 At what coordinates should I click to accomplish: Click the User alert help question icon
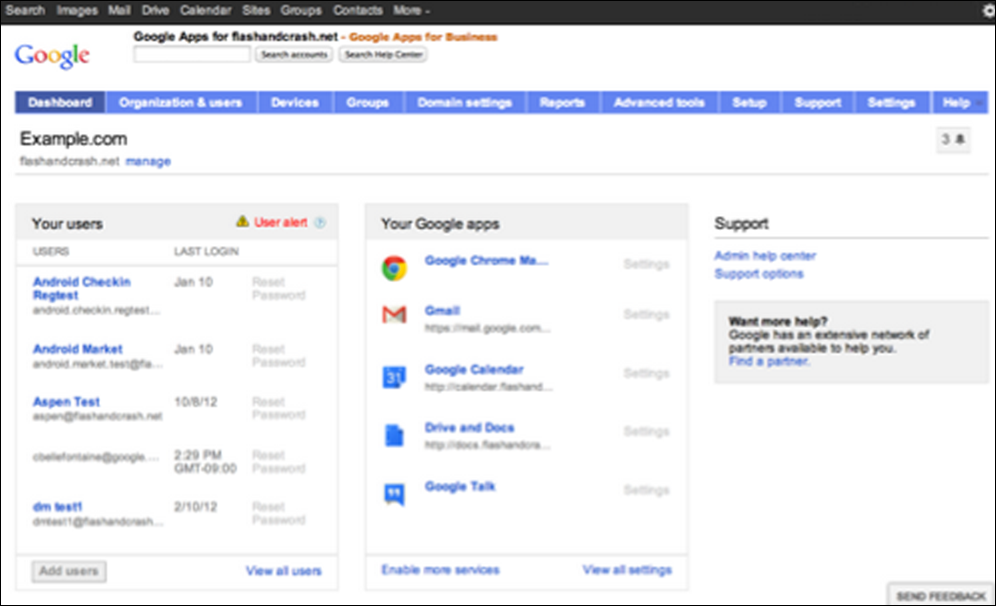[x=320, y=223]
